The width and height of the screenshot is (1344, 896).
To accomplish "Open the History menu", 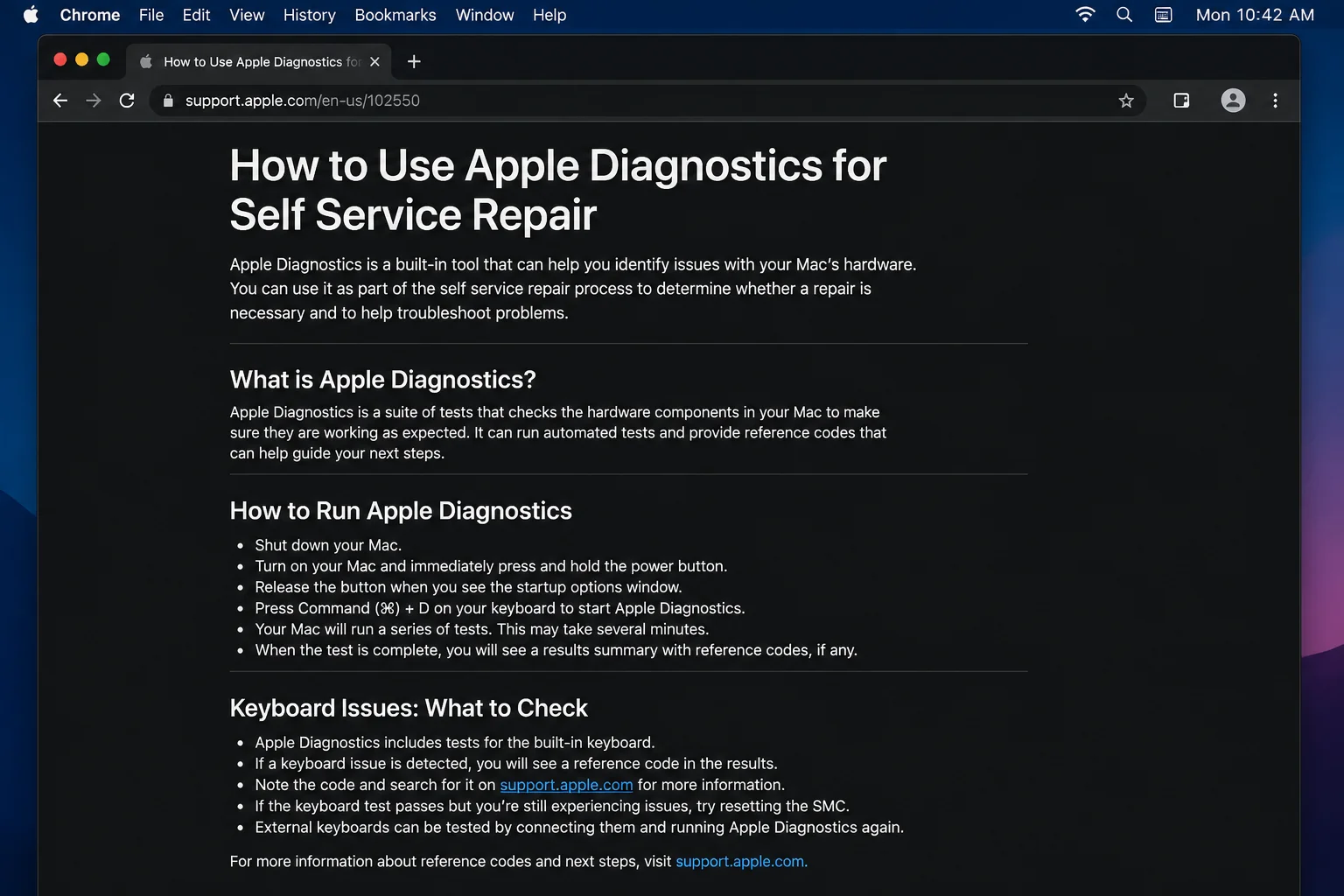I will [309, 15].
